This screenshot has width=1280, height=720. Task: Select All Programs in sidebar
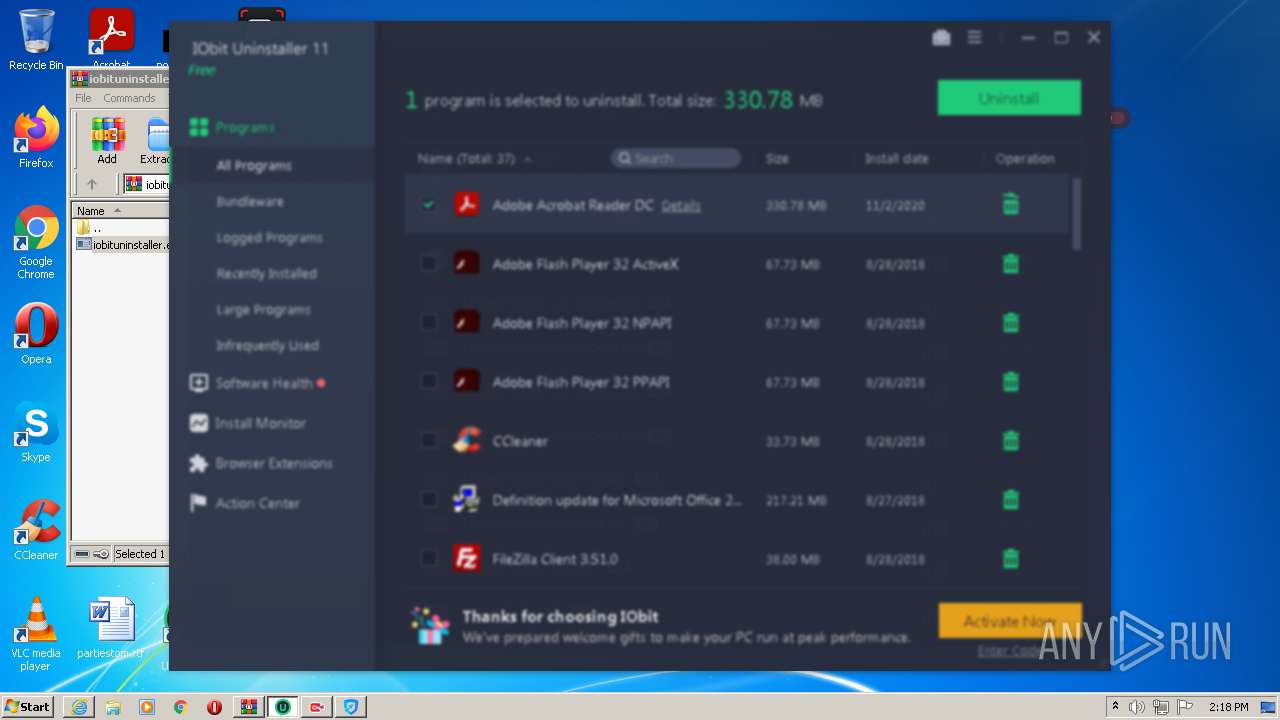point(254,166)
